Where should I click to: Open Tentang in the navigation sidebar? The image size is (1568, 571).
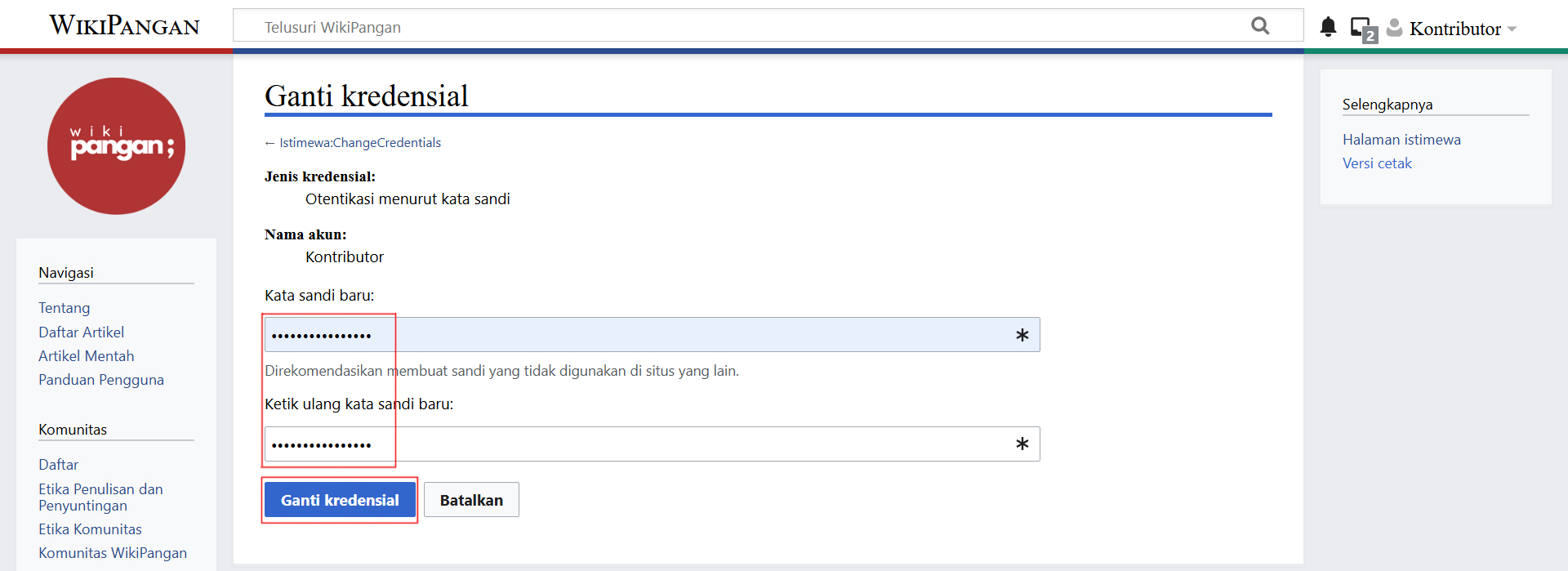[x=65, y=308]
